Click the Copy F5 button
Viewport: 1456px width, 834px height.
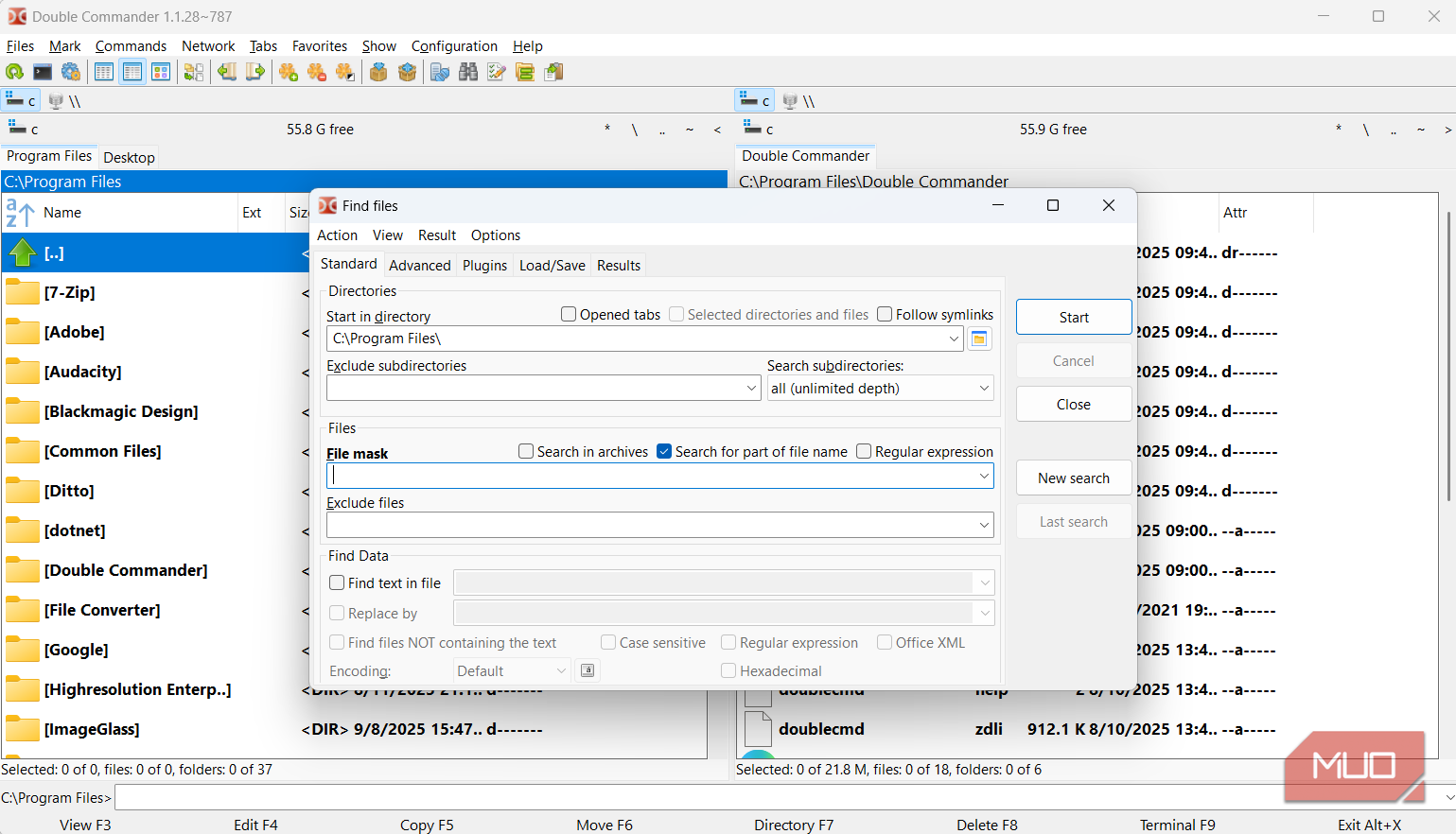pyautogui.click(x=427, y=825)
